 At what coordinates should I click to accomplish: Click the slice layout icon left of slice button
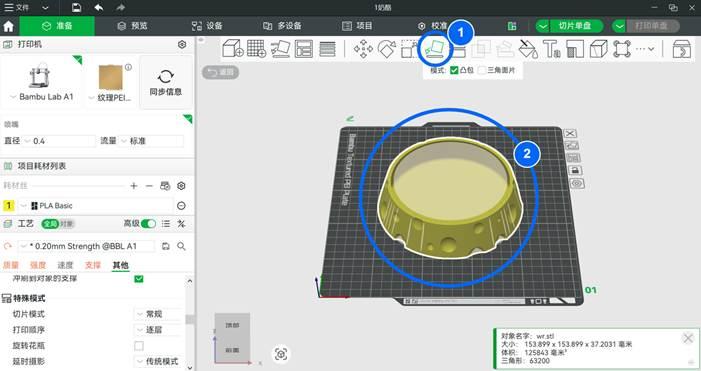pos(512,26)
